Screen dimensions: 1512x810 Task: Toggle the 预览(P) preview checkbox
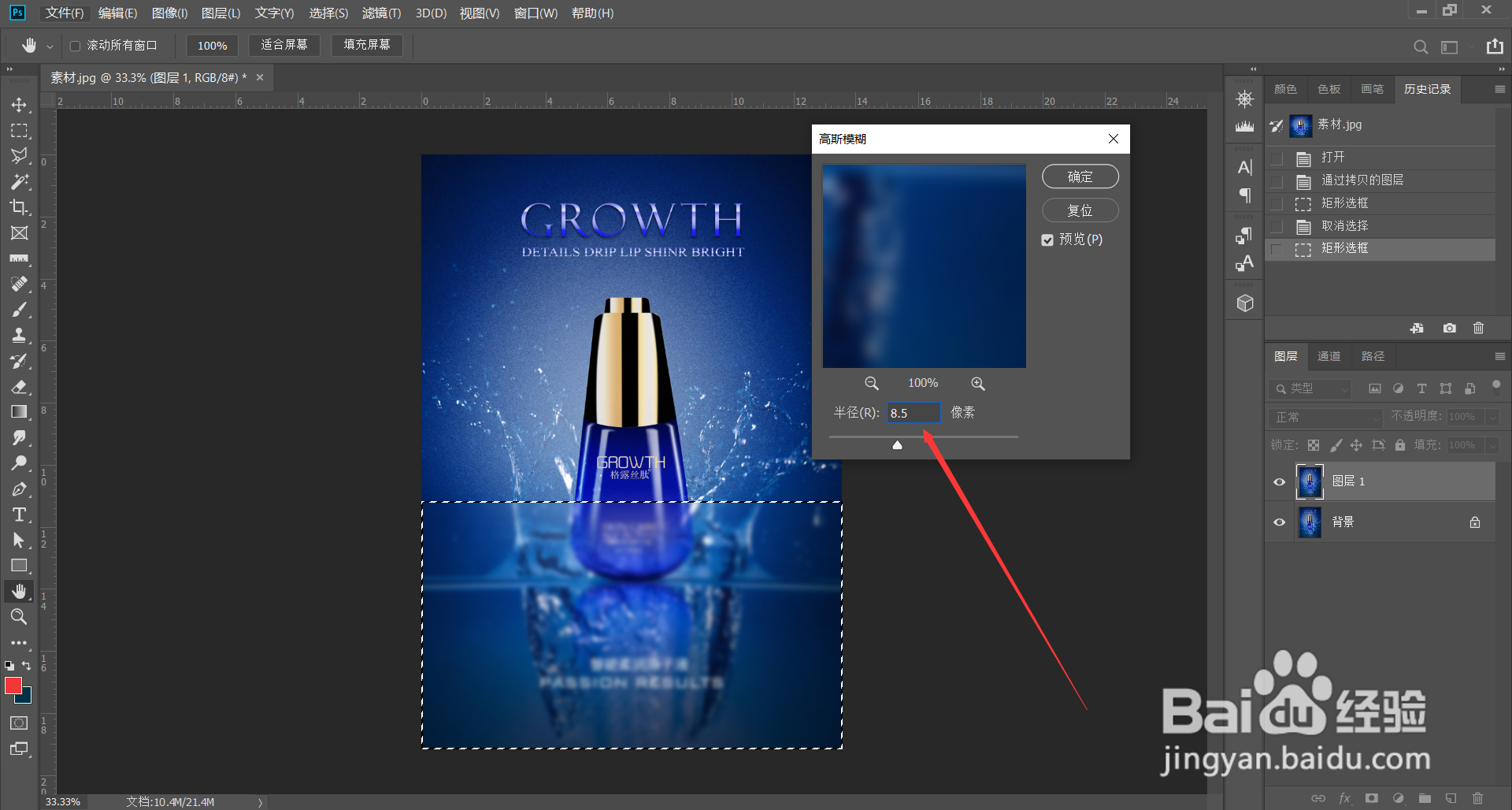pyautogui.click(x=1047, y=240)
